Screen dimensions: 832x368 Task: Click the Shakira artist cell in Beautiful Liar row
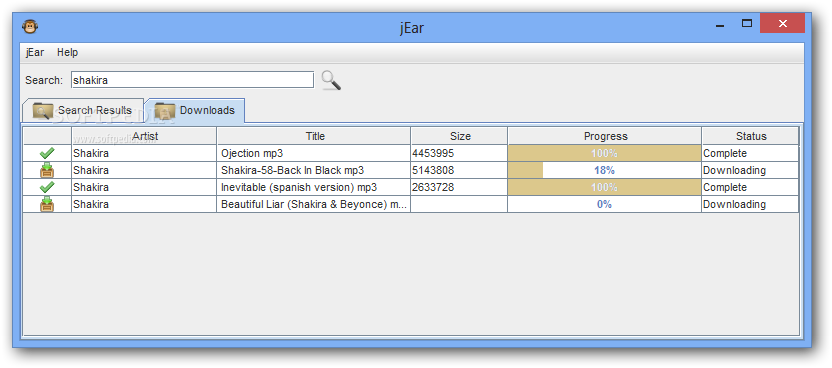coord(144,204)
